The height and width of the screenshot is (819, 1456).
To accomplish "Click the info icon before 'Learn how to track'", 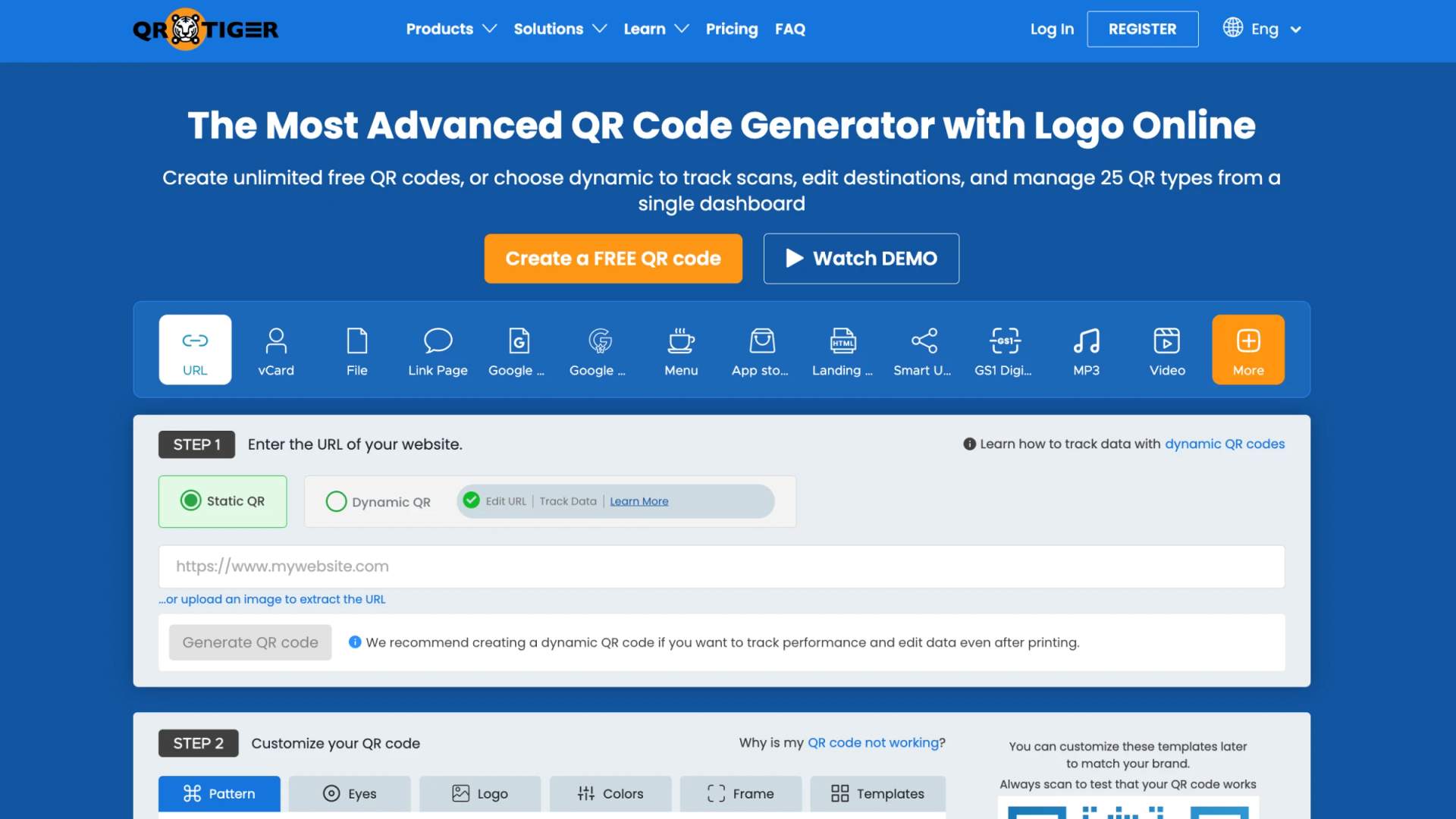I will tap(969, 444).
